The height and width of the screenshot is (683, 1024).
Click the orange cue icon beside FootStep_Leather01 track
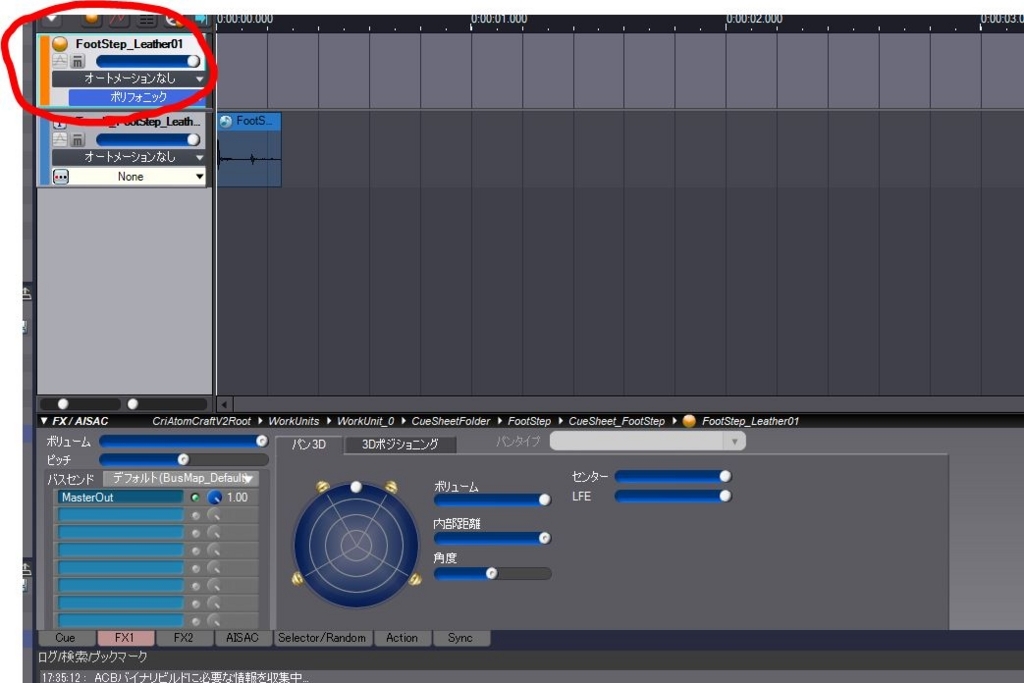60,44
